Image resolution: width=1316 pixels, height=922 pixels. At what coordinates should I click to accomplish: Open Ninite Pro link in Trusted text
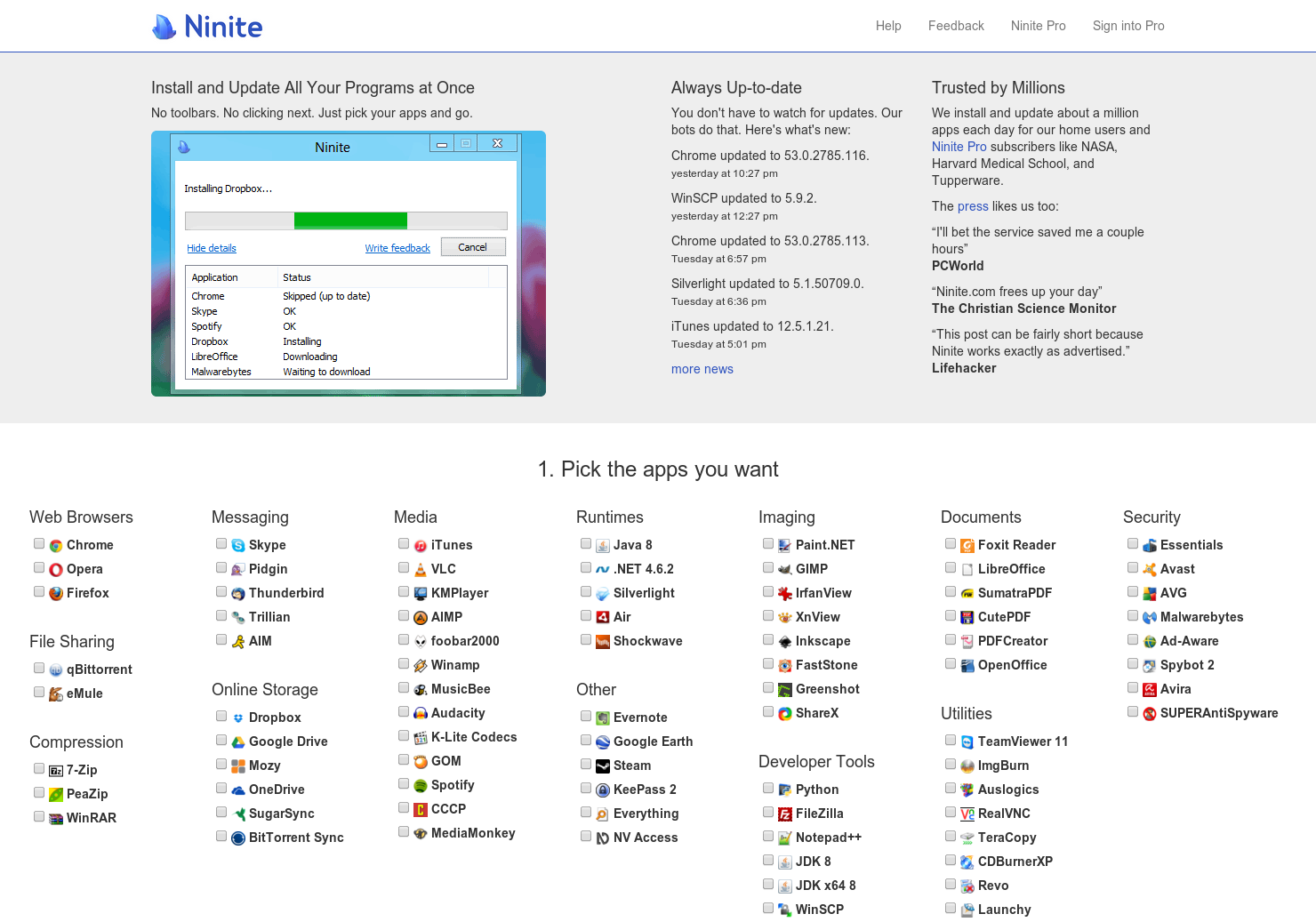[959, 147]
